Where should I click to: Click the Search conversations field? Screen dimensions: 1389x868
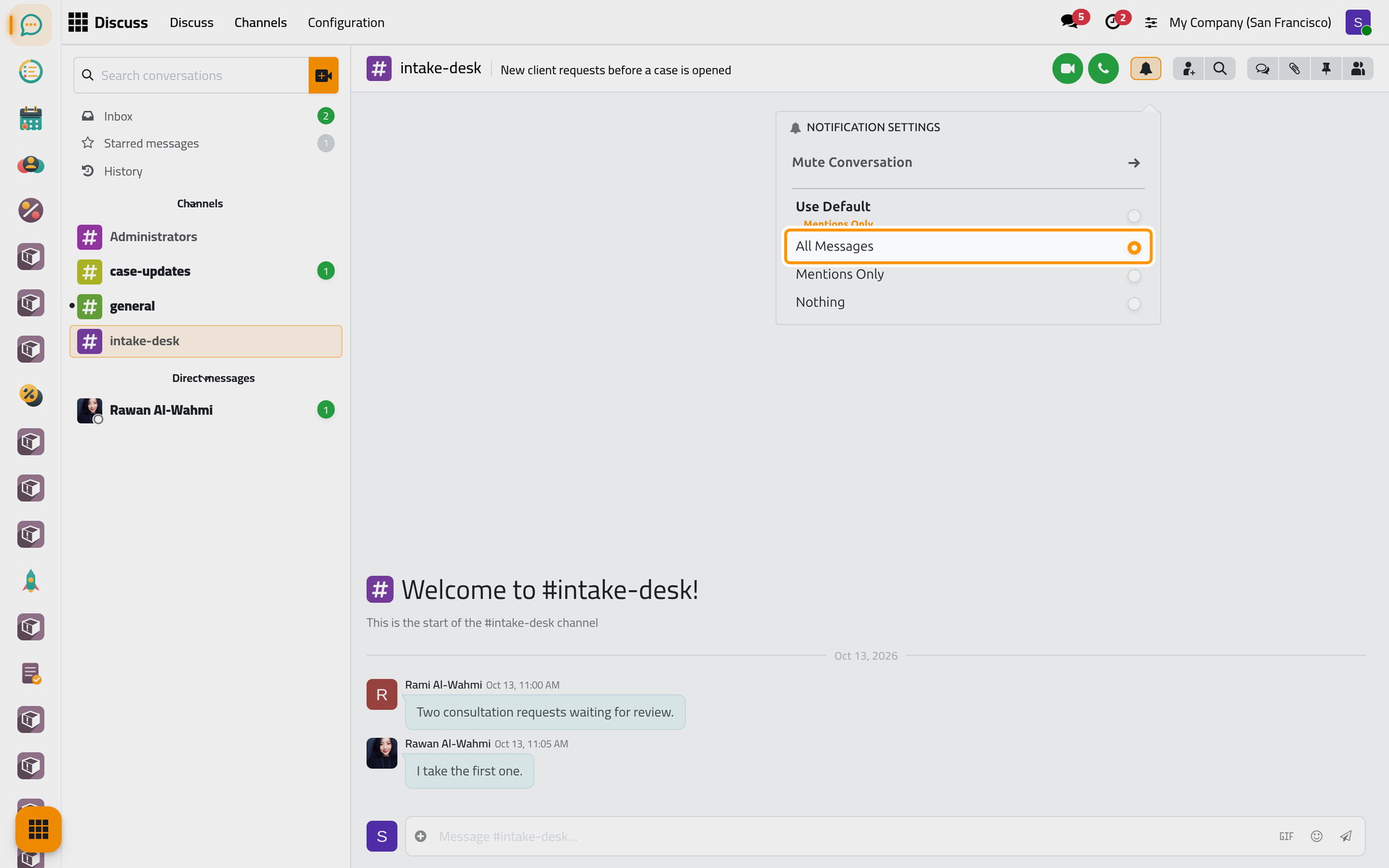tap(191, 75)
